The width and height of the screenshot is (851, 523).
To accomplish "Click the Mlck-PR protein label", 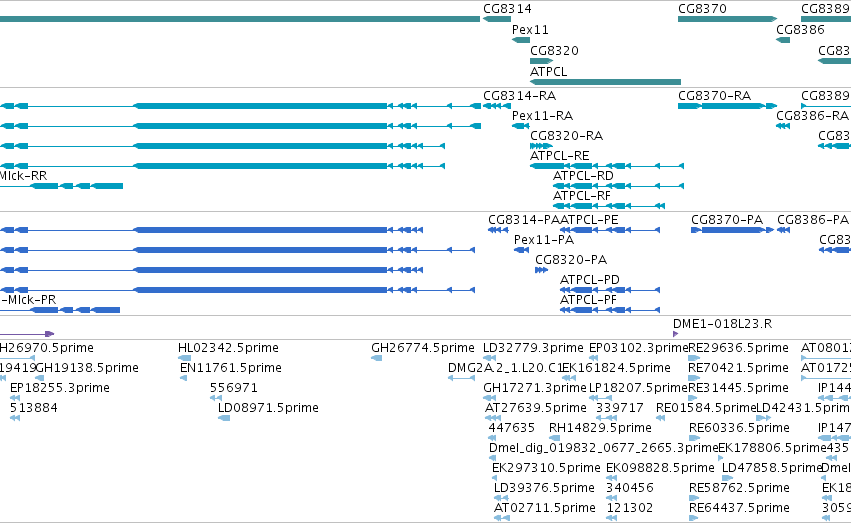I will pos(28,301).
